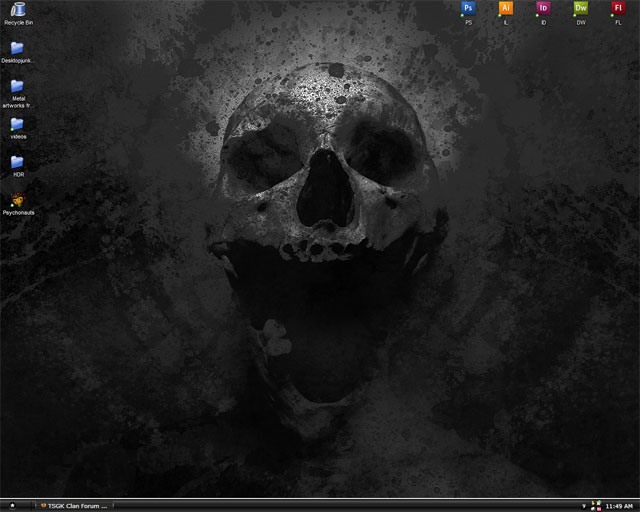Select the Desktopjunk folder
The width and height of the screenshot is (640, 512).
17,48
